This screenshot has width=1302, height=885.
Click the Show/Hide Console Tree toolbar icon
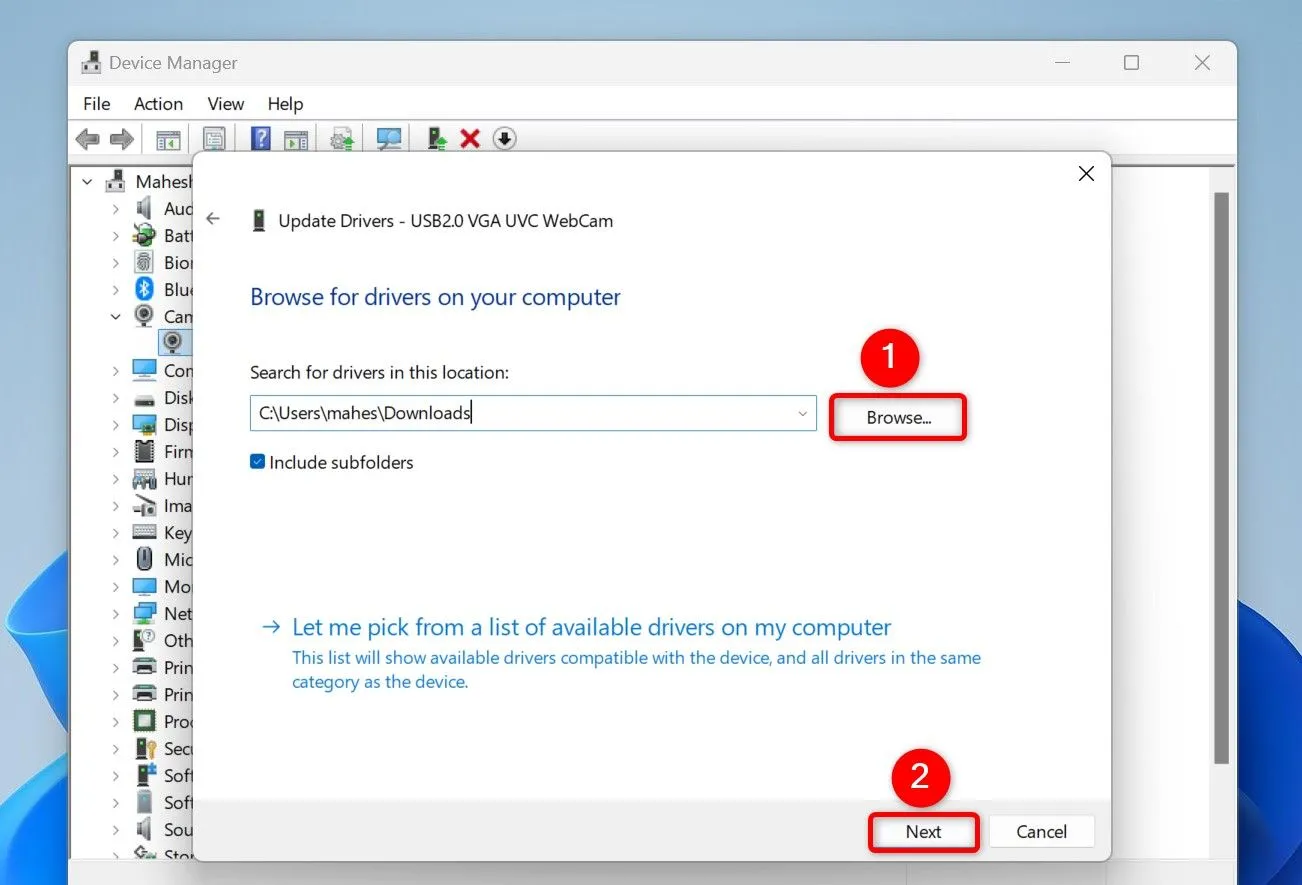(x=167, y=139)
